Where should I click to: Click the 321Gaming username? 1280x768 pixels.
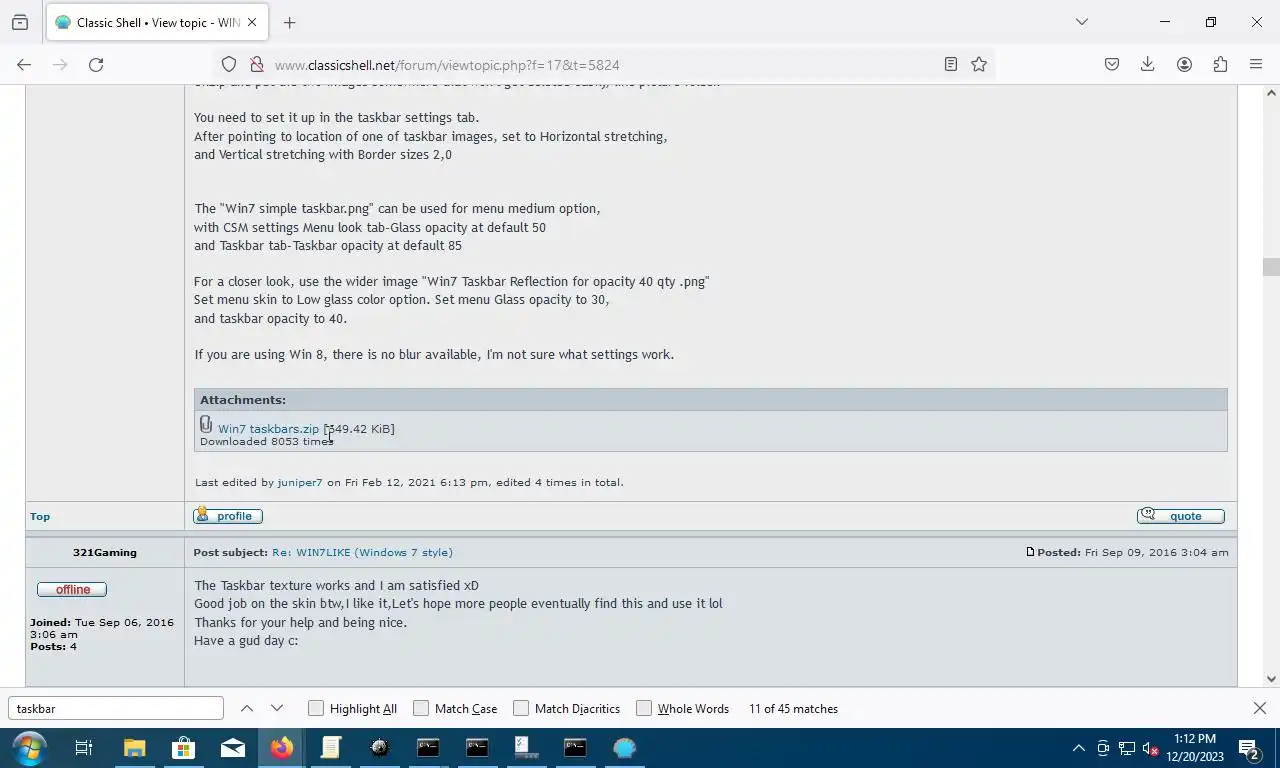[105, 552]
